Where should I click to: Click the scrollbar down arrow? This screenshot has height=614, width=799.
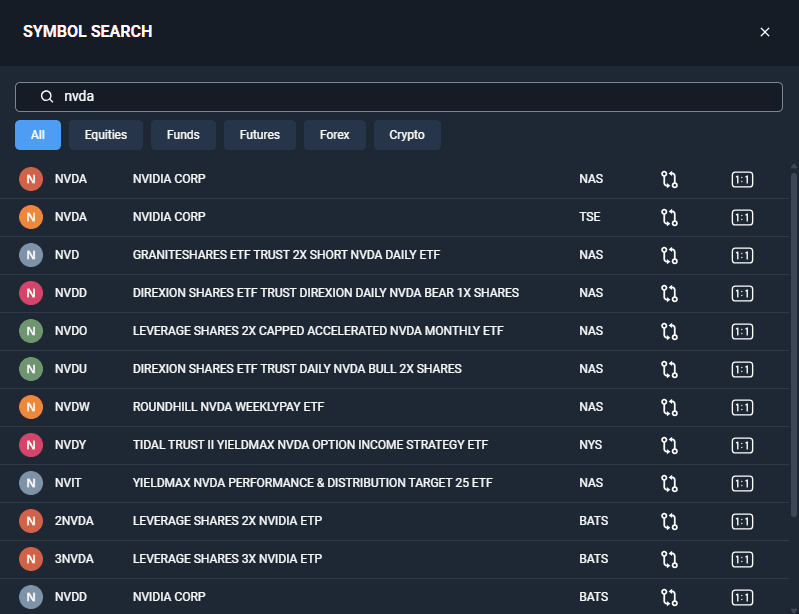coord(793,610)
